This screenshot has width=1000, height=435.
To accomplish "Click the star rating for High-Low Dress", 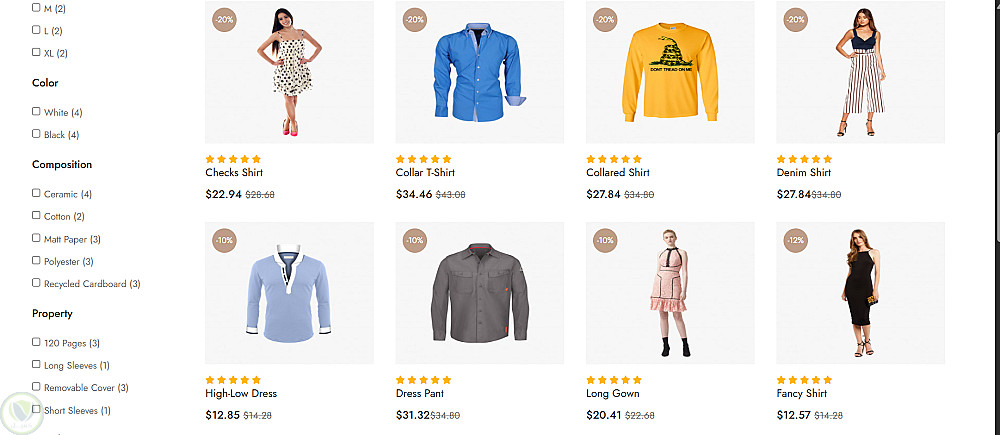I will pyautogui.click(x=233, y=380).
